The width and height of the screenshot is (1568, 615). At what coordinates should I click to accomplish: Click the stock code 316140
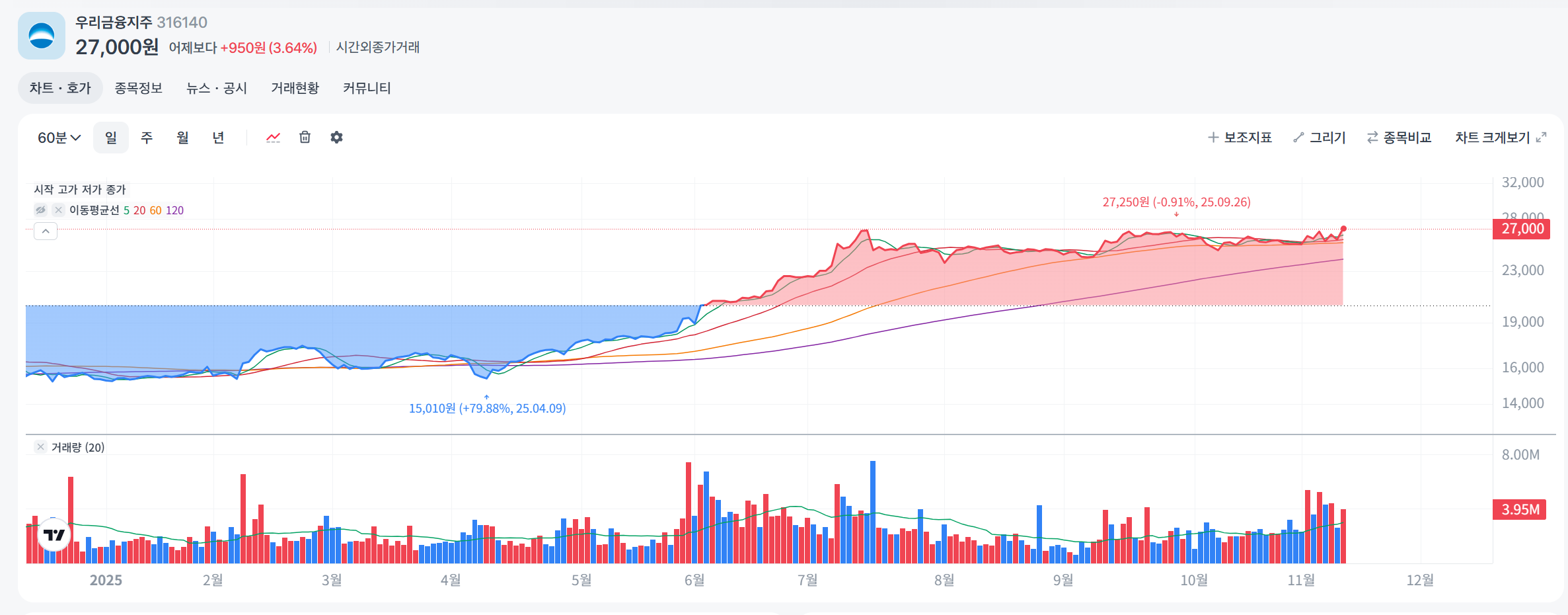(x=182, y=22)
